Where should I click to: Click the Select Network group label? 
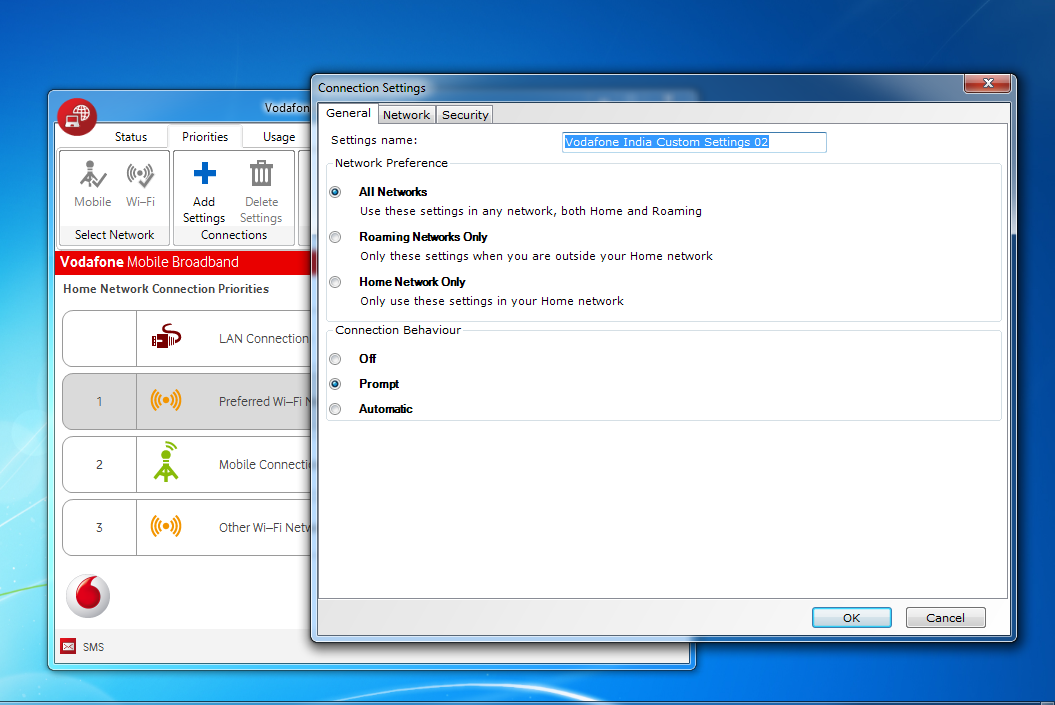pyautogui.click(x=114, y=235)
